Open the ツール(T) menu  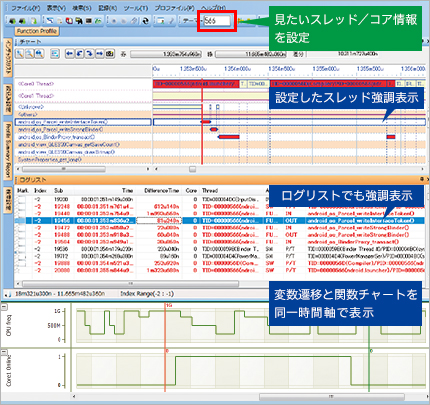pyautogui.click(x=136, y=8)
